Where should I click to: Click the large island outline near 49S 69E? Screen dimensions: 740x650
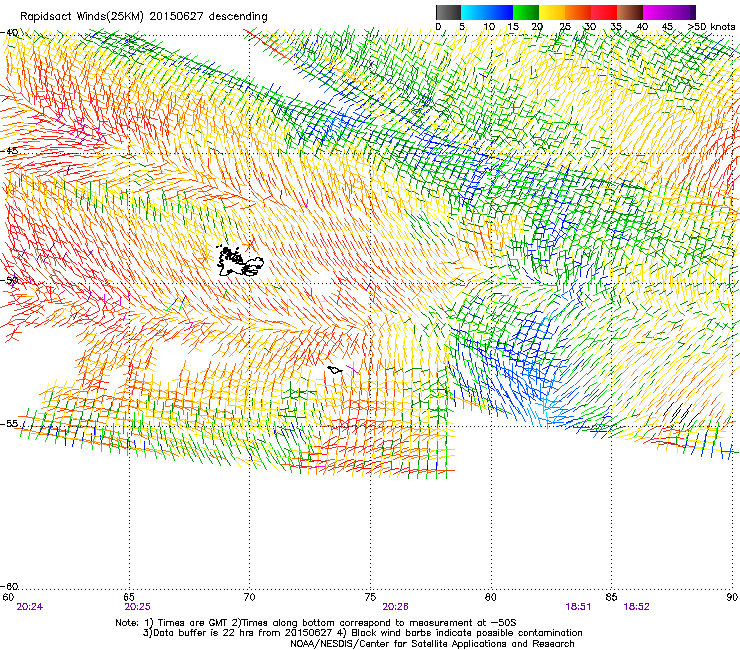240,261
